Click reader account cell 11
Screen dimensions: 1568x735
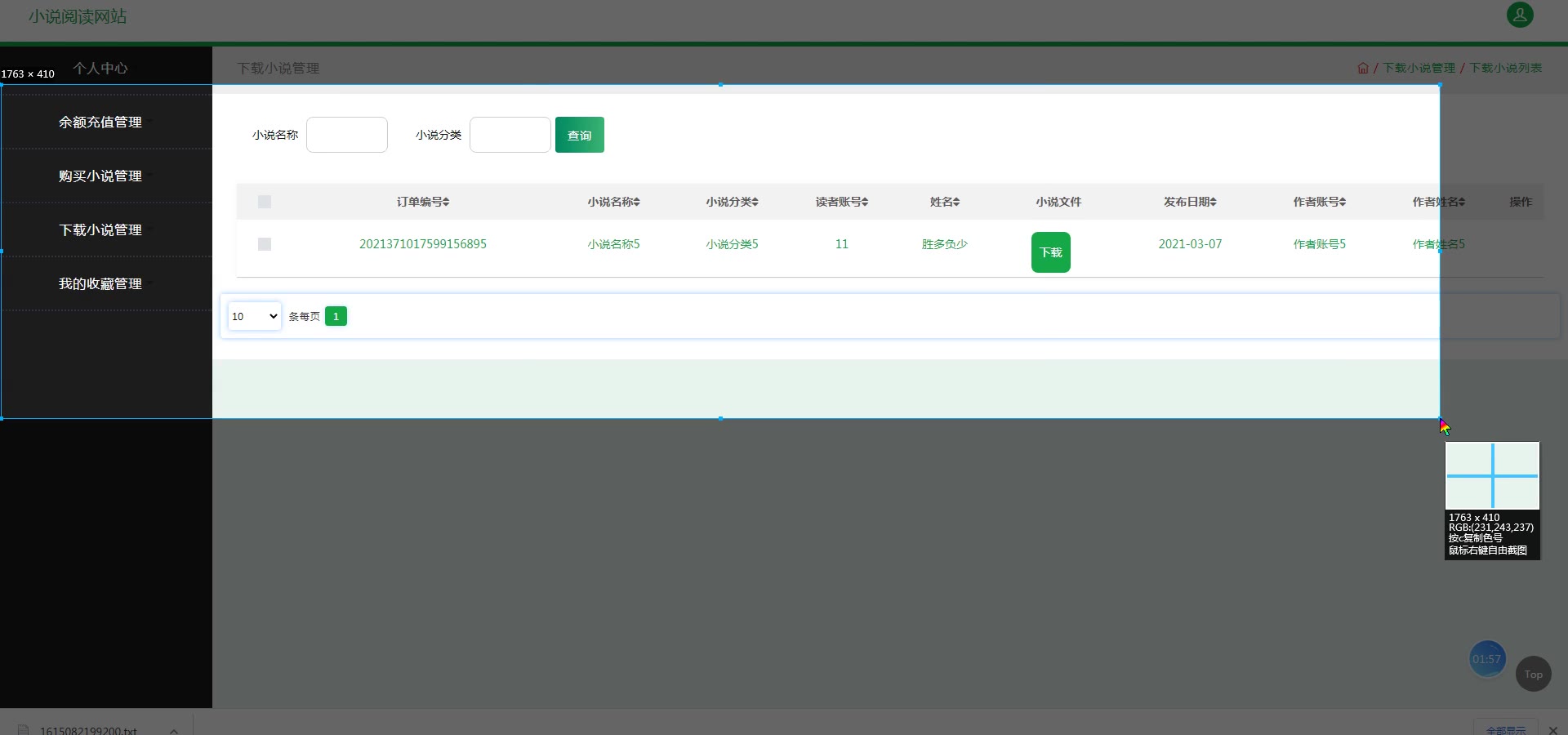coord(842,244)
